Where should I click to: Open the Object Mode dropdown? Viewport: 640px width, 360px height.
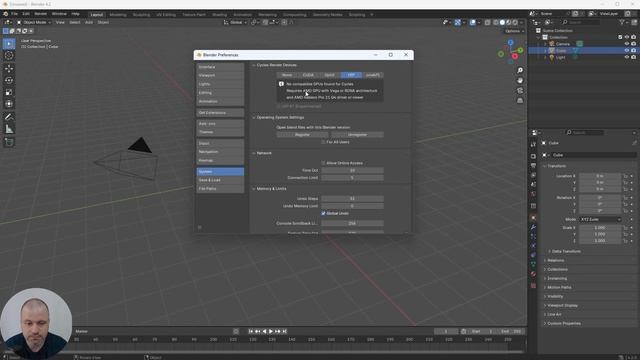point(34,22)
